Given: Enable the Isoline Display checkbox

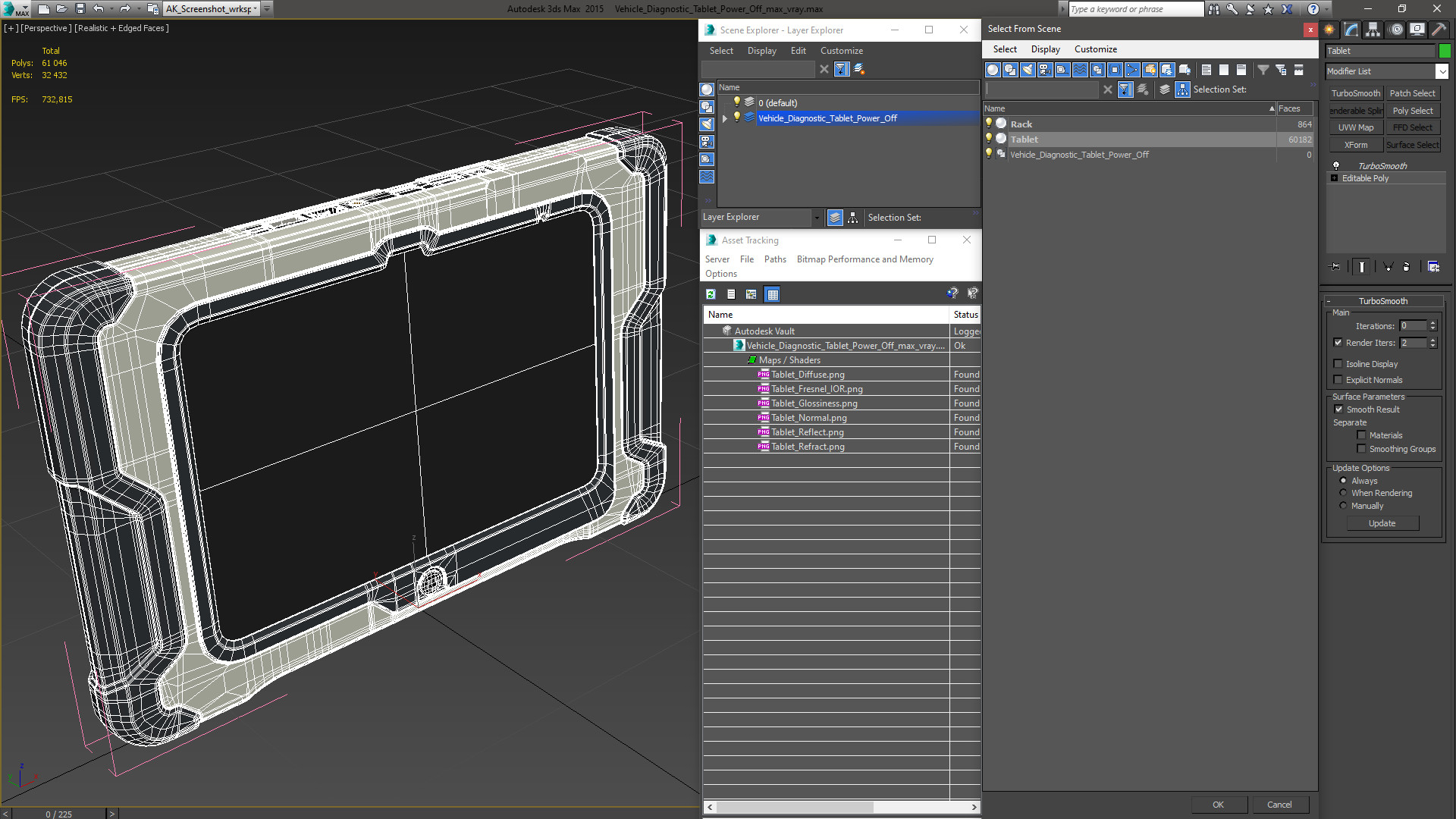Looking at the screenshot, I should 1338,364.
